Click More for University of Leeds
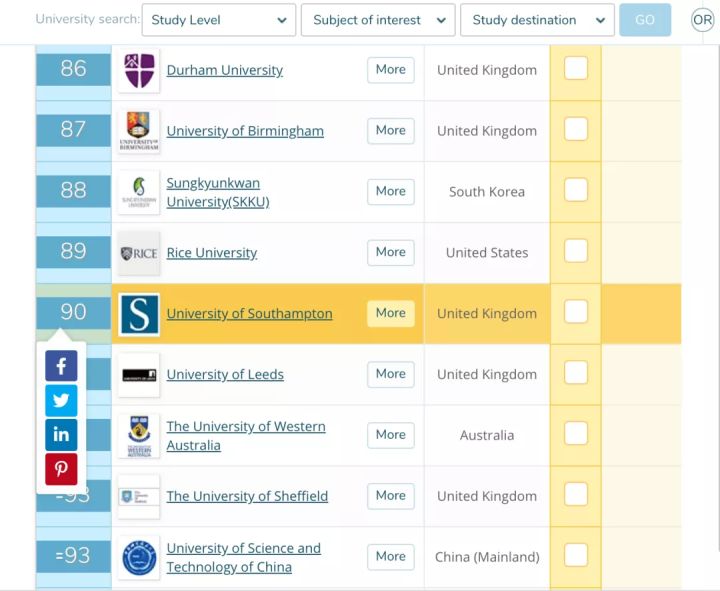Screen dimensions: 720x591 (391, 374)
